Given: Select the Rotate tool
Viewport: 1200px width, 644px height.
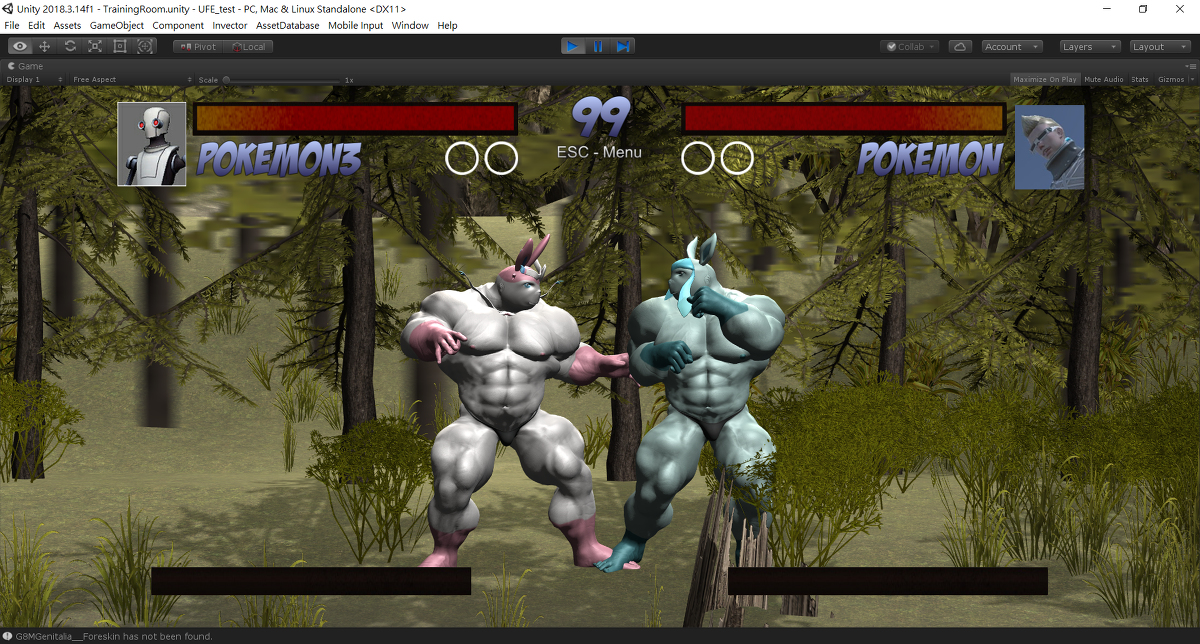Looking at the screenshot, I should (x=70, y=46).
